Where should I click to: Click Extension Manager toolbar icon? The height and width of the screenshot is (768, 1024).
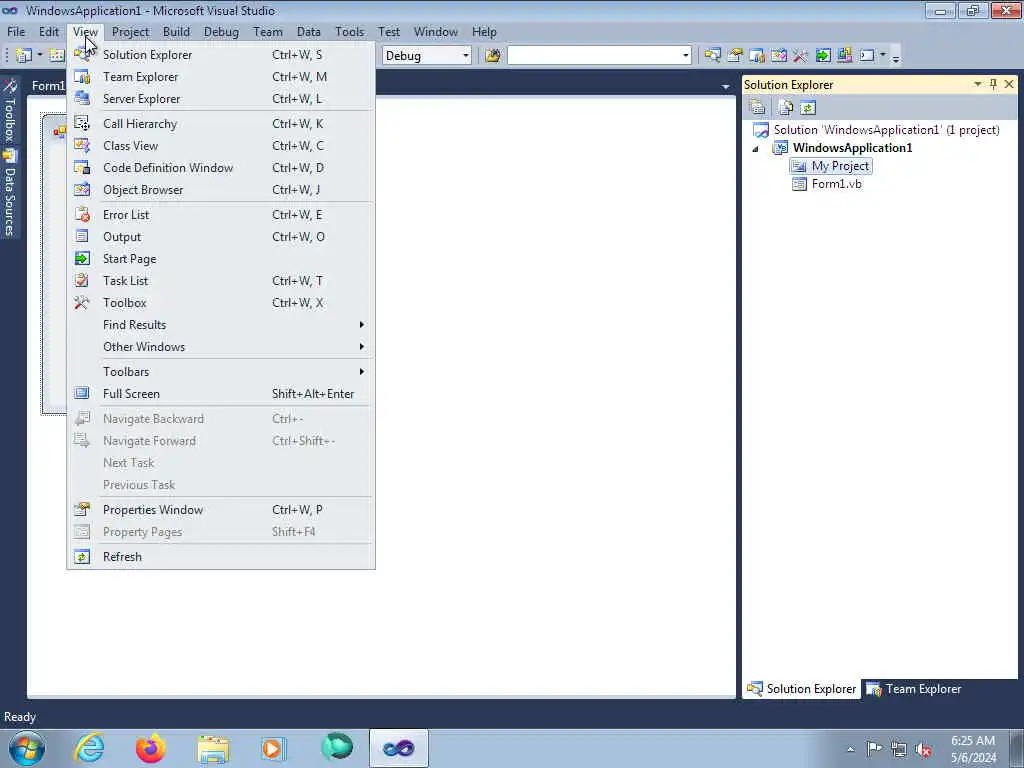point(844,56)
